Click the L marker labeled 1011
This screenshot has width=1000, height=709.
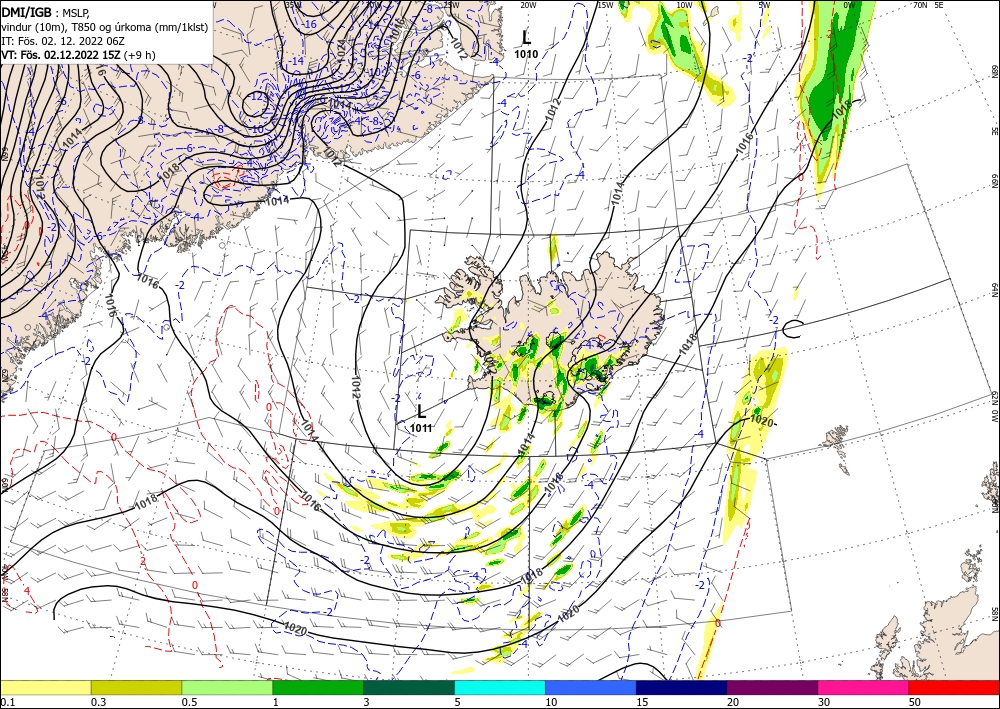(x=421, y=411)
